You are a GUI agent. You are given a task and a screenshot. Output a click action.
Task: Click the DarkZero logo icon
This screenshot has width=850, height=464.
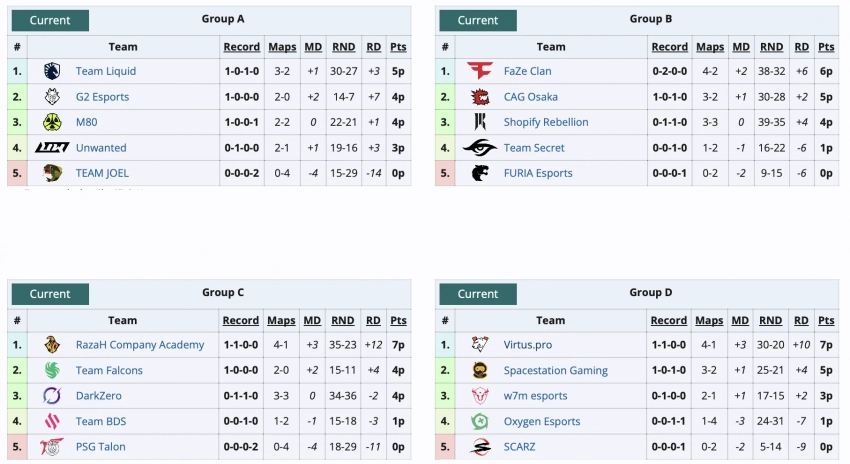click(x=52, y=396)
